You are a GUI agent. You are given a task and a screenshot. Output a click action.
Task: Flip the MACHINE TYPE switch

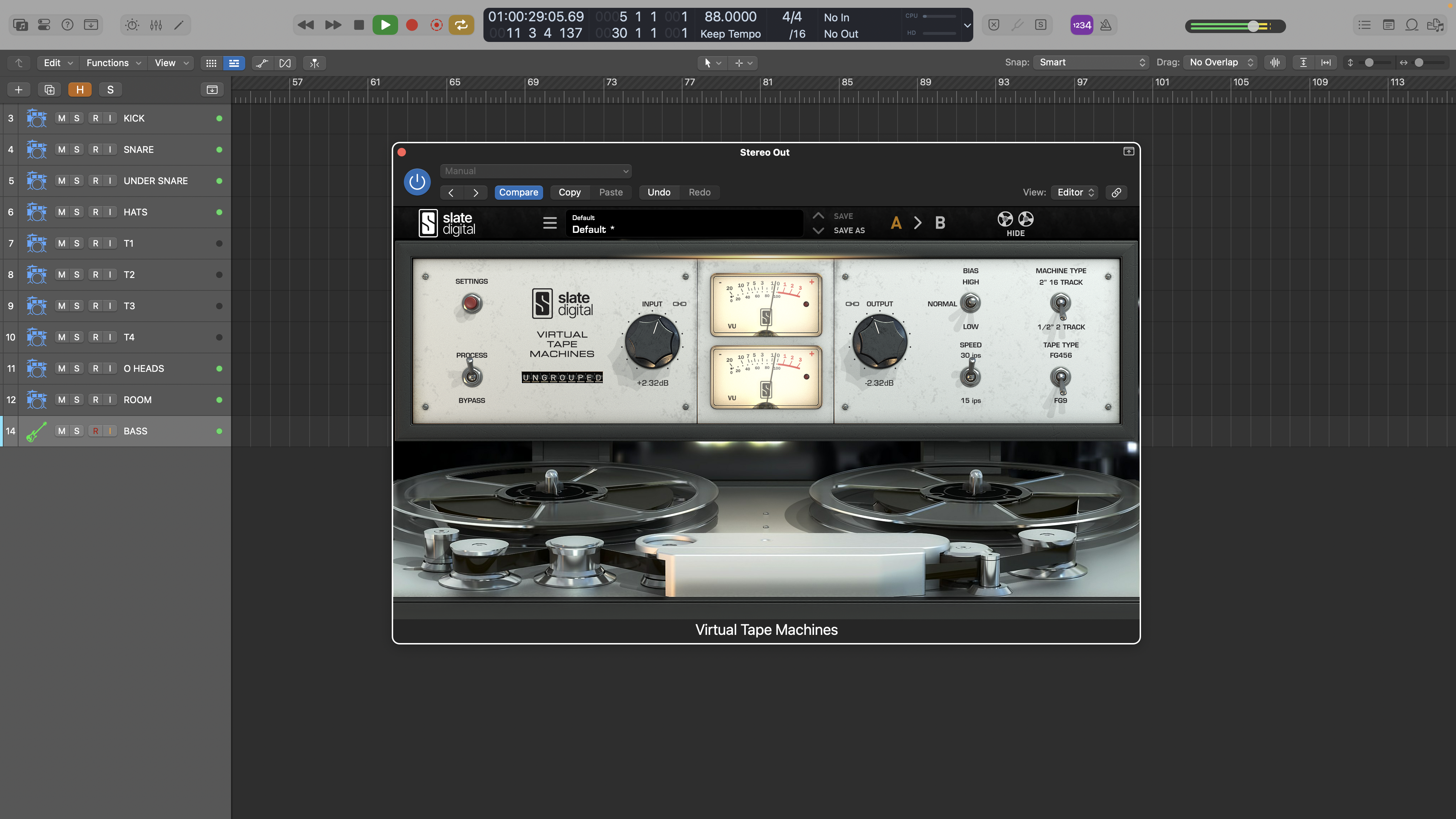[1060, 305]
